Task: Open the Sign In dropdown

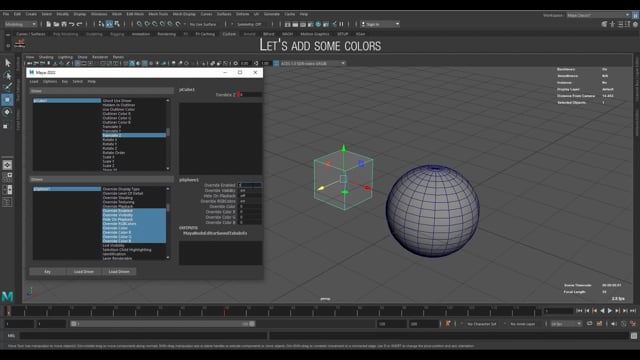Action: 380,24
